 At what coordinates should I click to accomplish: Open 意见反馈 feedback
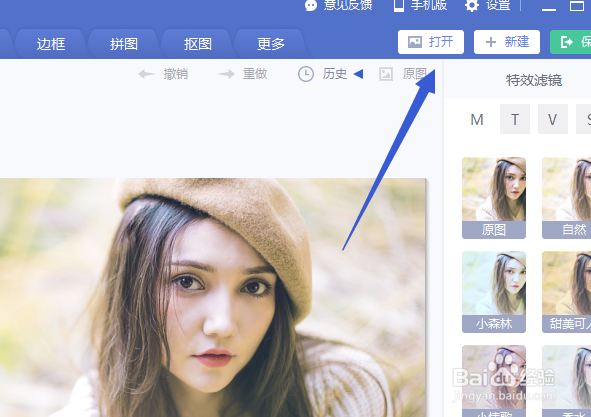[338, 5]
